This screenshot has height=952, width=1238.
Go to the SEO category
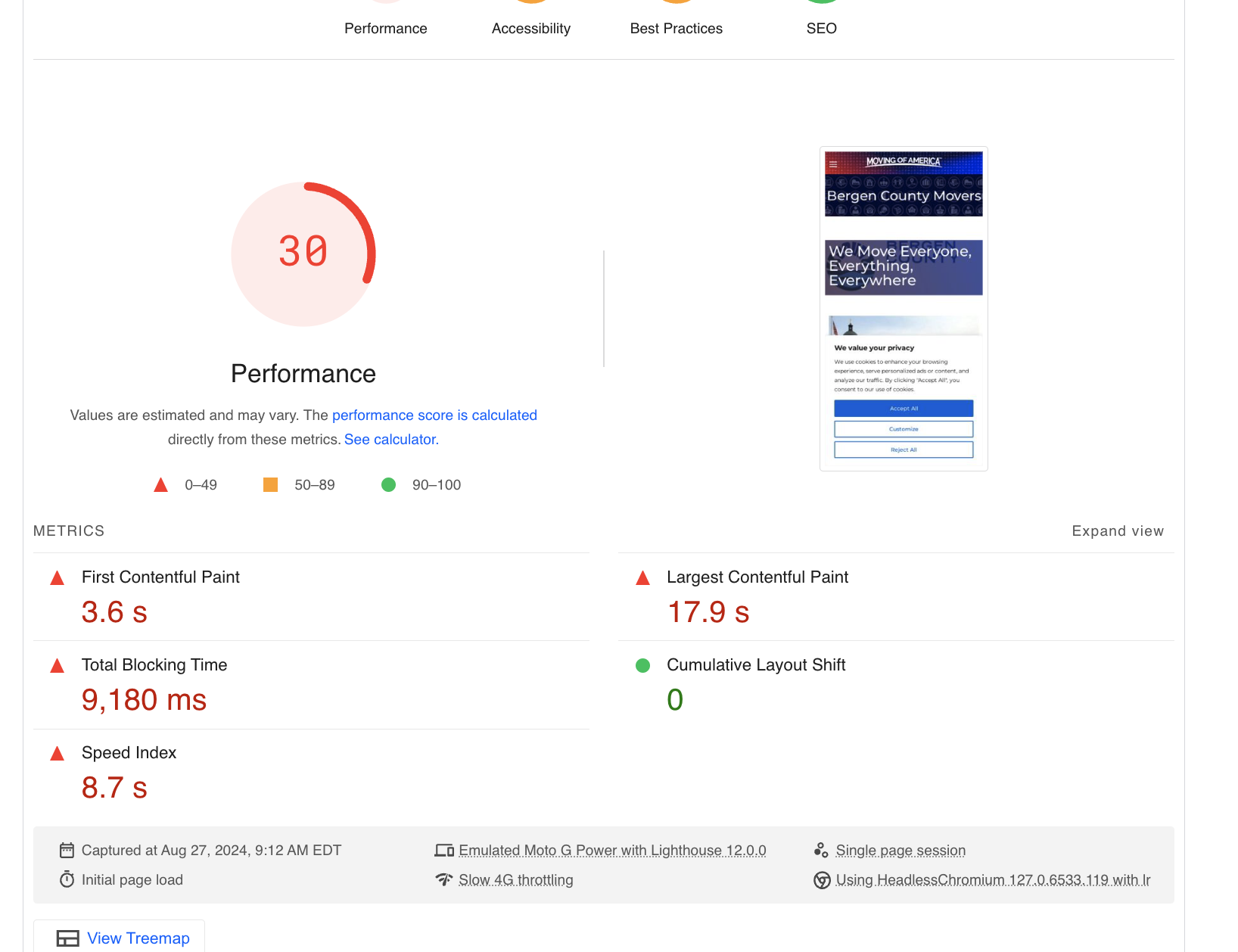click(x=822, y=28)
